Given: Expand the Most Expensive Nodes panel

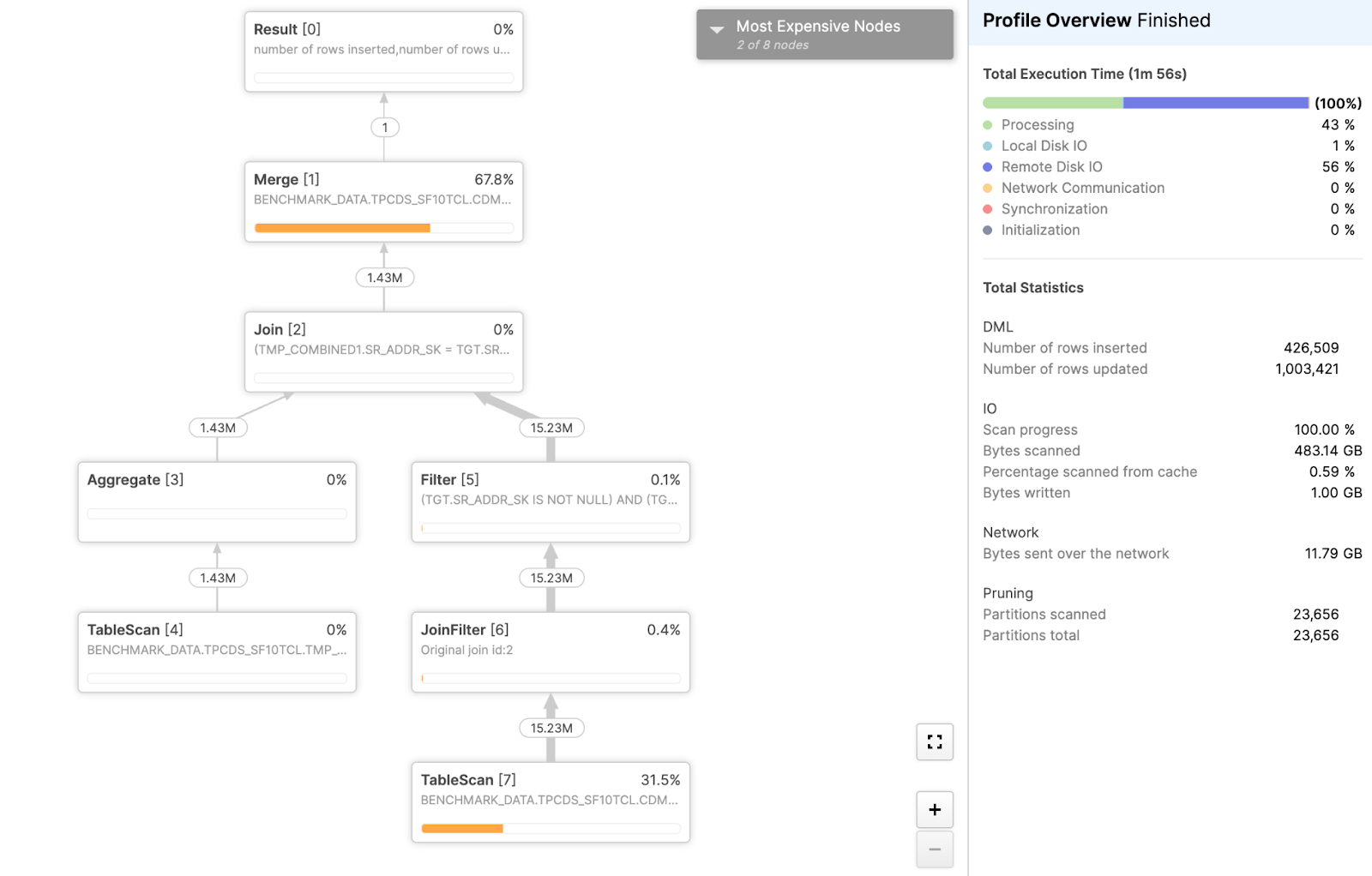Looking at the screenshot, I should pos(717,29).
